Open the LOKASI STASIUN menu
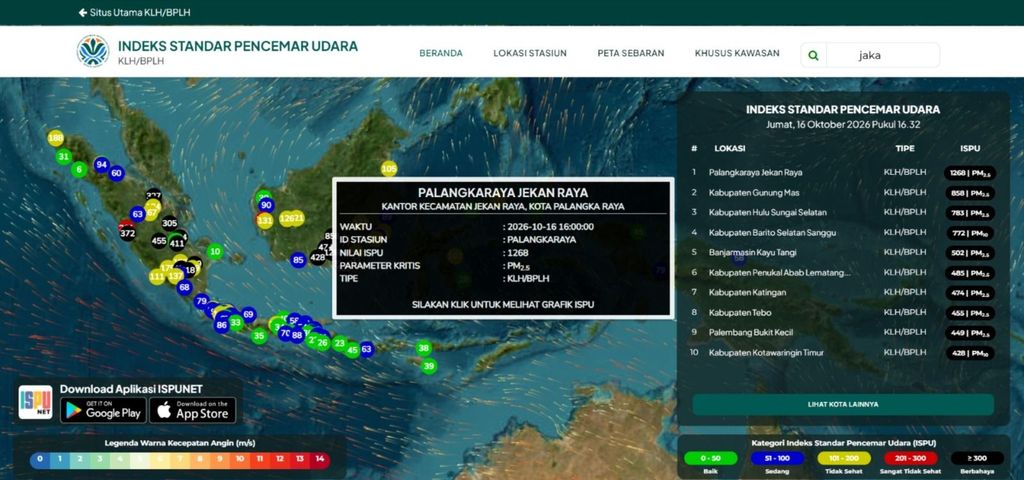1024x480 pixels. pos(530,54)
